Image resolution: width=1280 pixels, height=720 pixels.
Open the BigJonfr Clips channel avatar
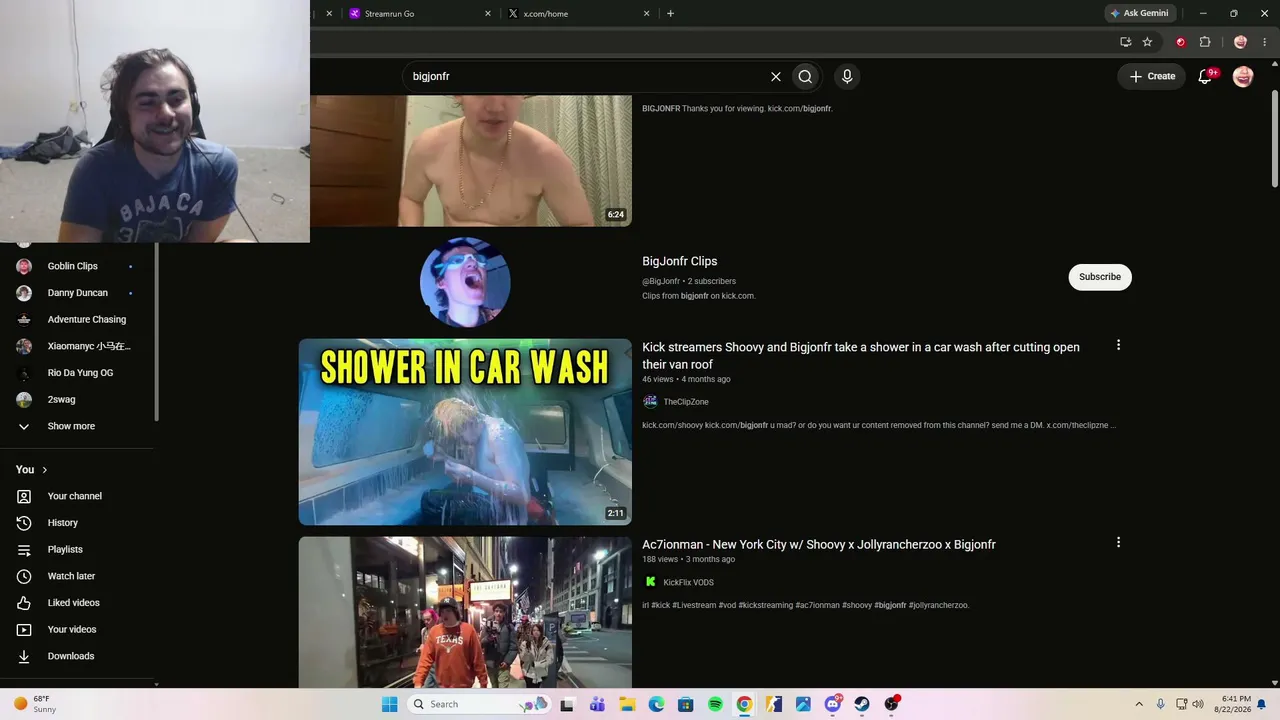pos(465,282)
